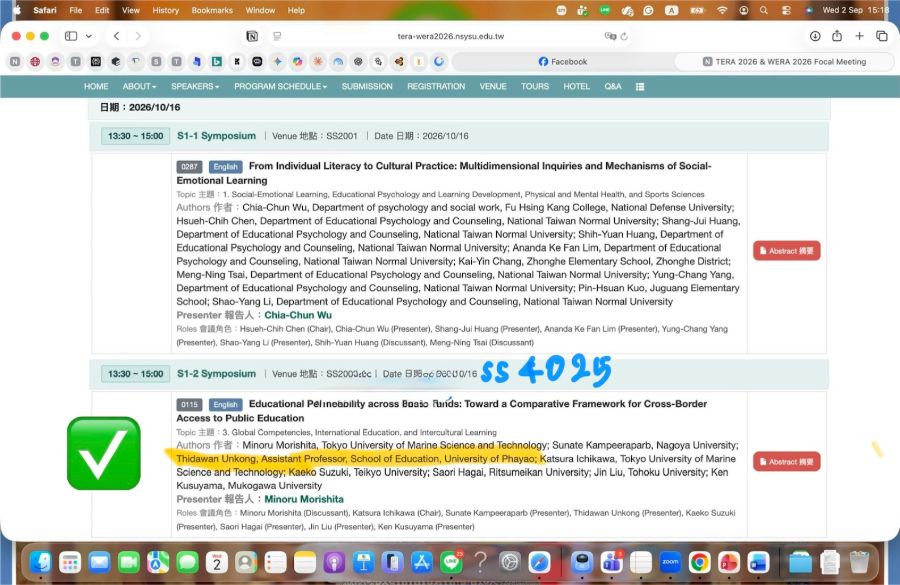This screenshot has width=900, height=585.
Task: Open Abstract for paper 0115
Action: pyautogui.click(x=786, y=462)
